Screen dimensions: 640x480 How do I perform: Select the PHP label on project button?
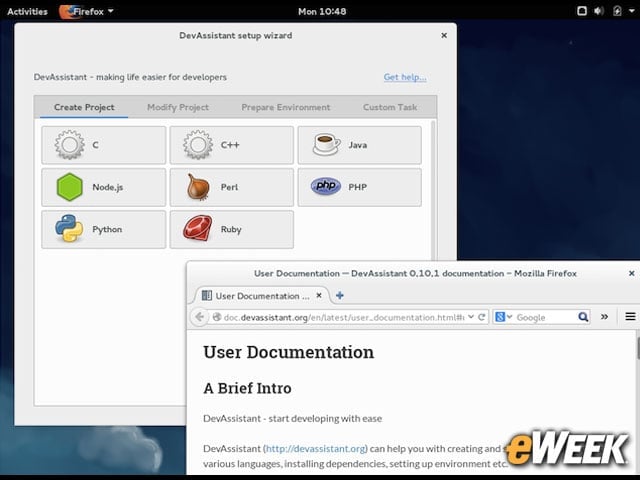pos(358,187)
